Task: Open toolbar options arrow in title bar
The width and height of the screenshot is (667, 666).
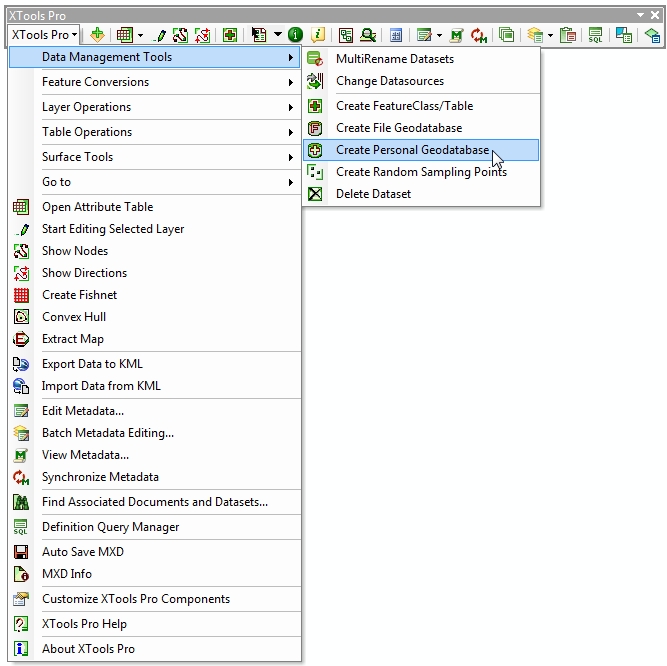Action: (x=640, y=15)
